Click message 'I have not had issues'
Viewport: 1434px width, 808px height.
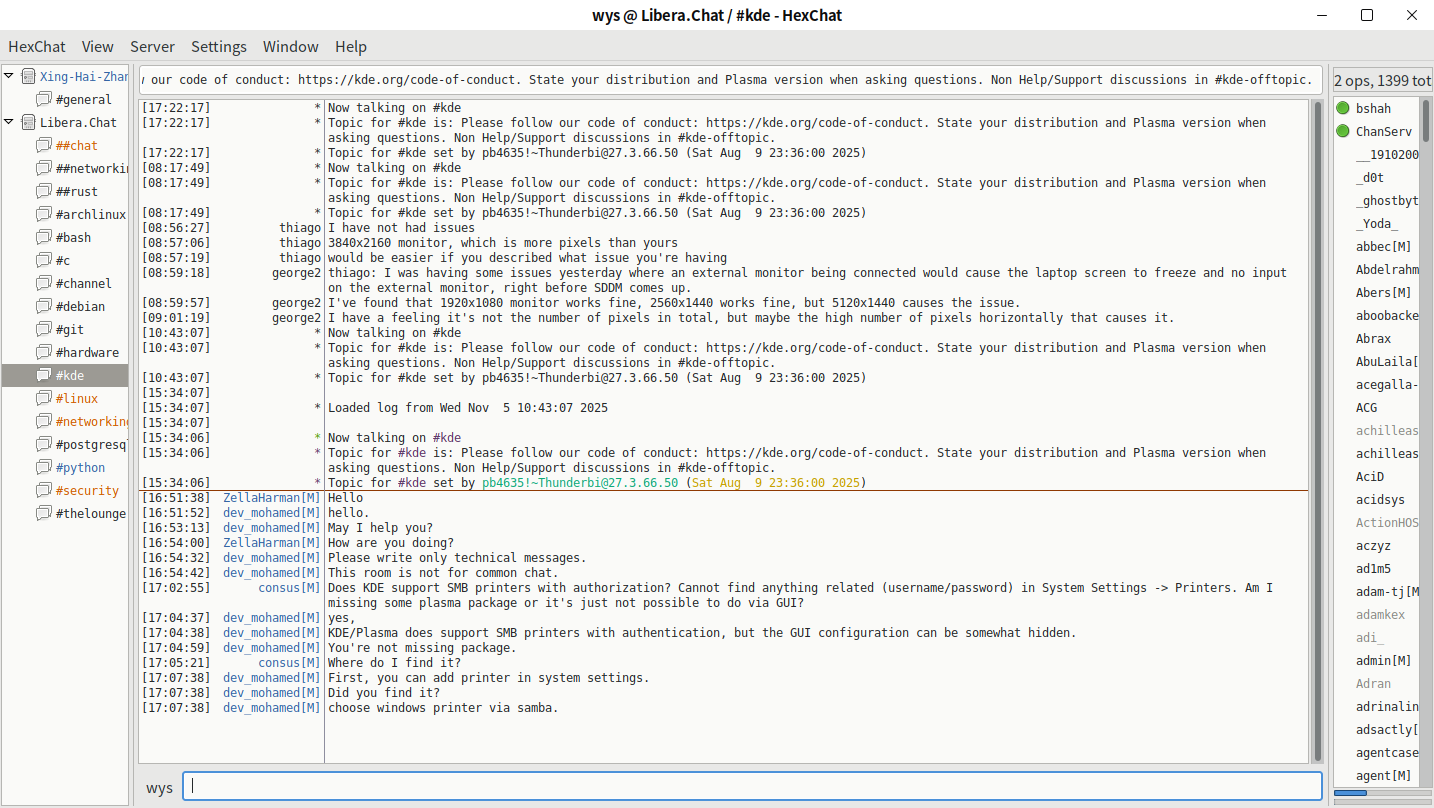click(x=401, y=228)
